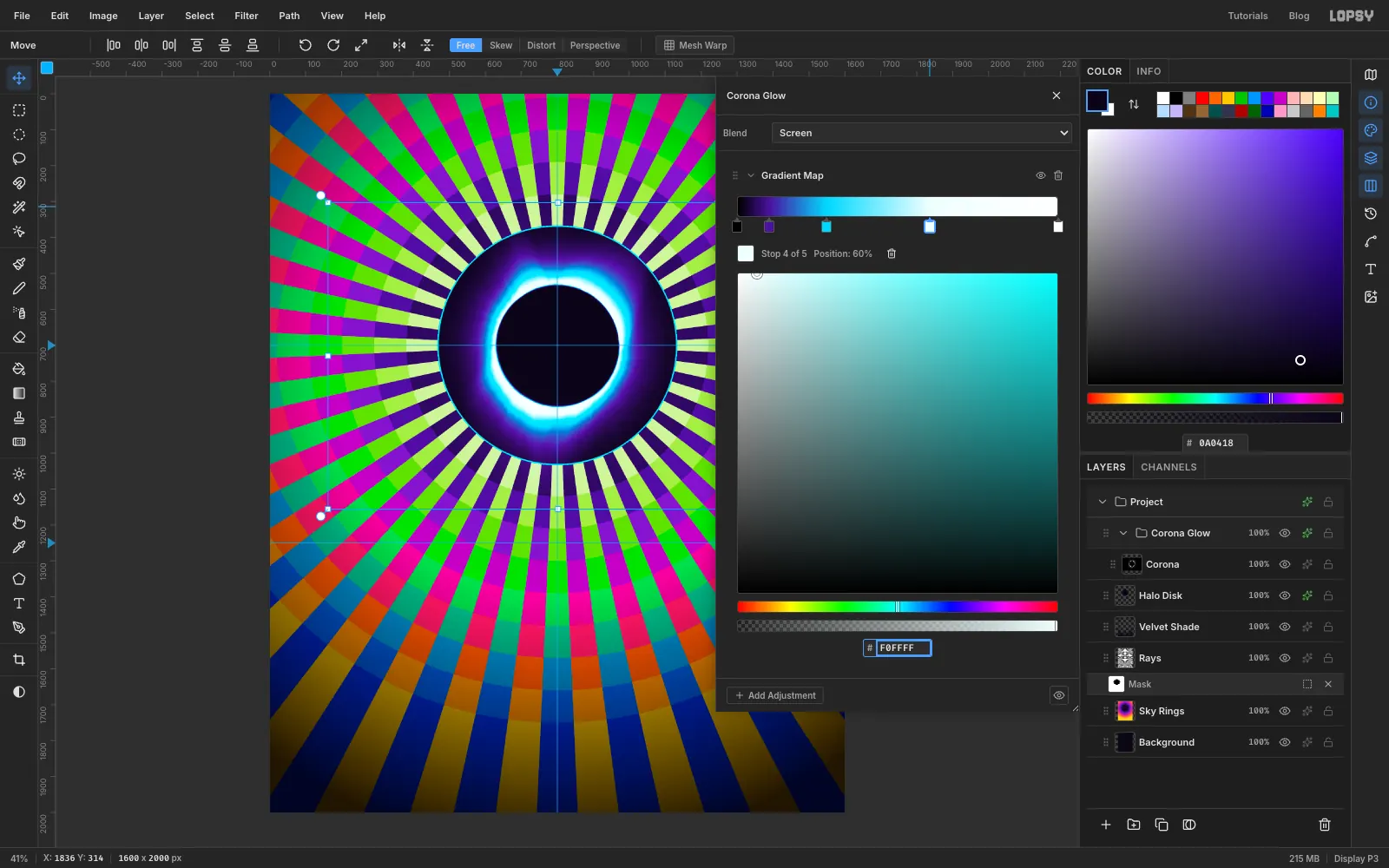Switch to the Info tab
1389x868 pixels.
(1149, 71)
